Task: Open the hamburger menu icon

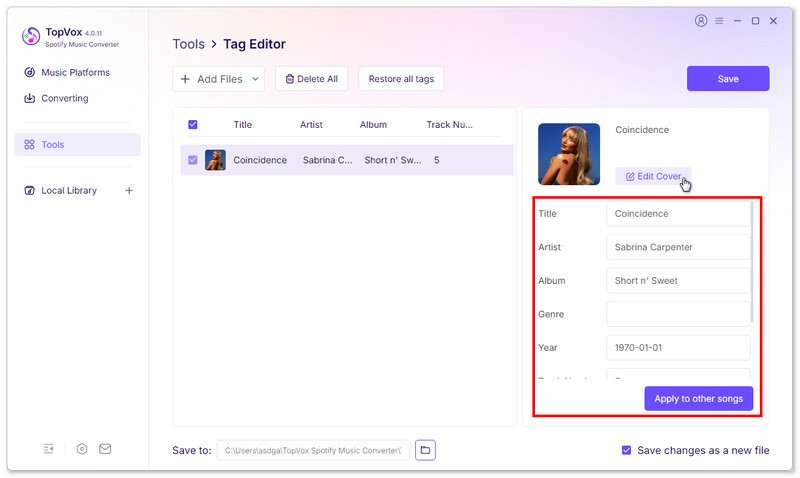Action: click(719, 21)
